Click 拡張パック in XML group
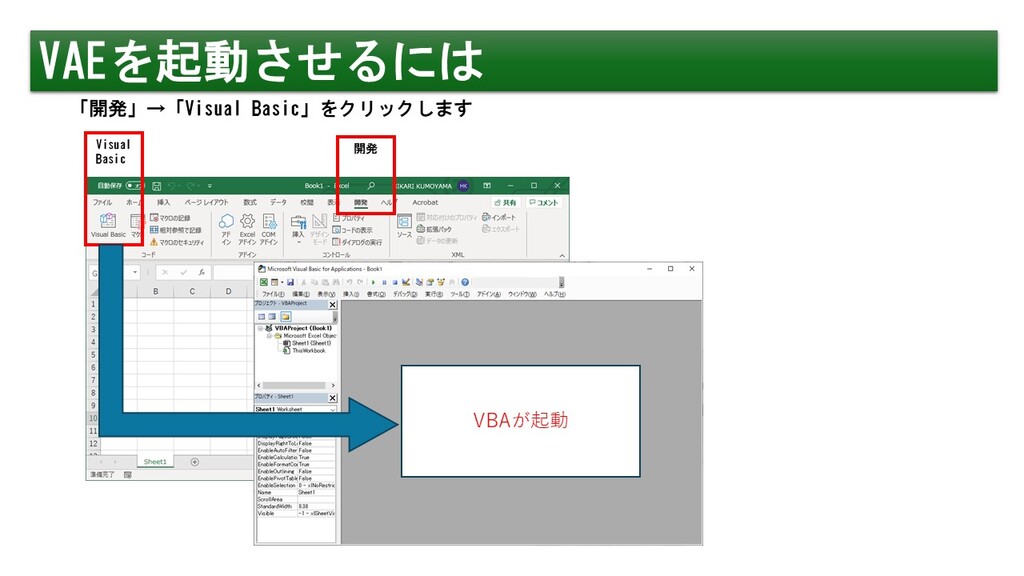The image size is (1024, 576). (434, 229)
